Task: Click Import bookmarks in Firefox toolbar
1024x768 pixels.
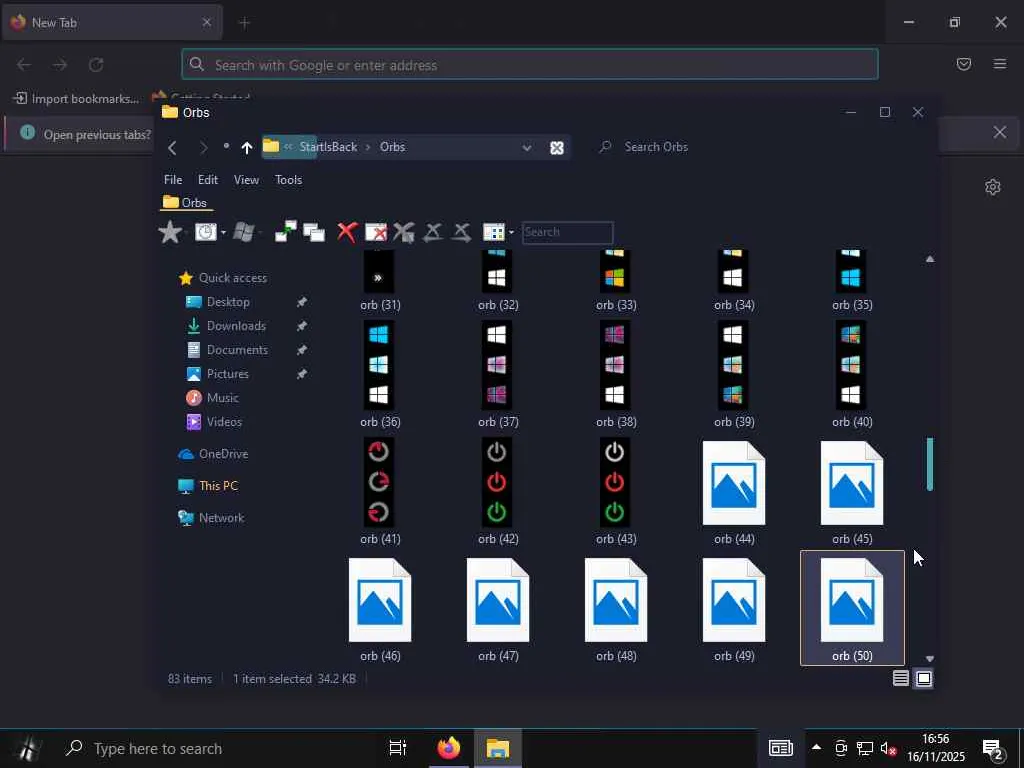Action: point(76,99)
